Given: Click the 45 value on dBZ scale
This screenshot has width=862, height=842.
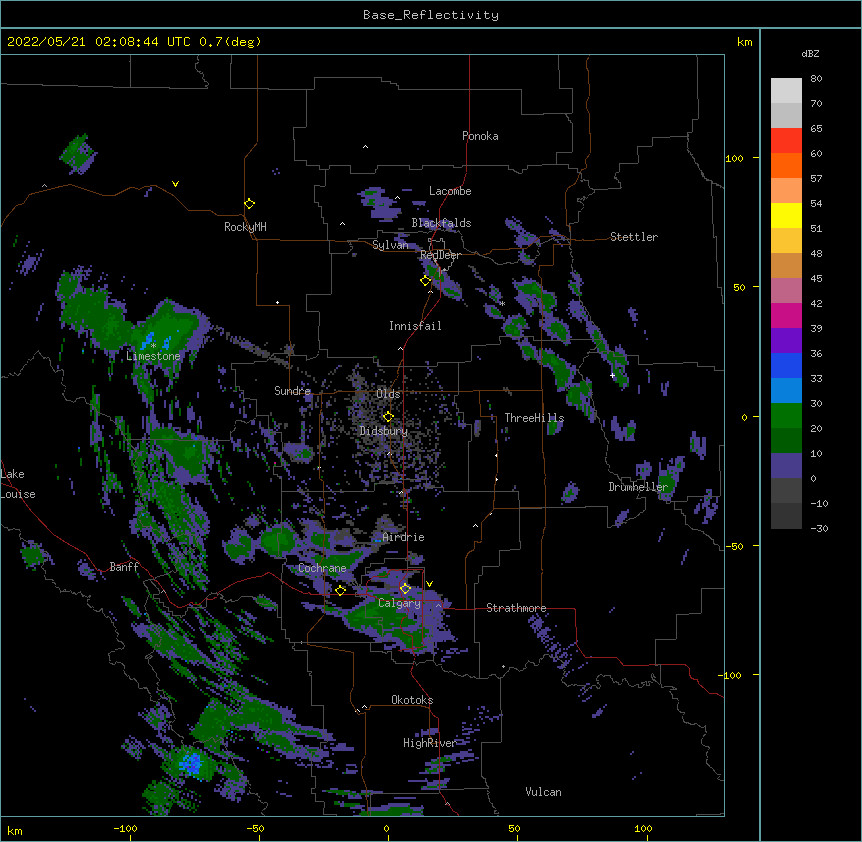Looking at the screenshot, I should click(x=816, y=279).
